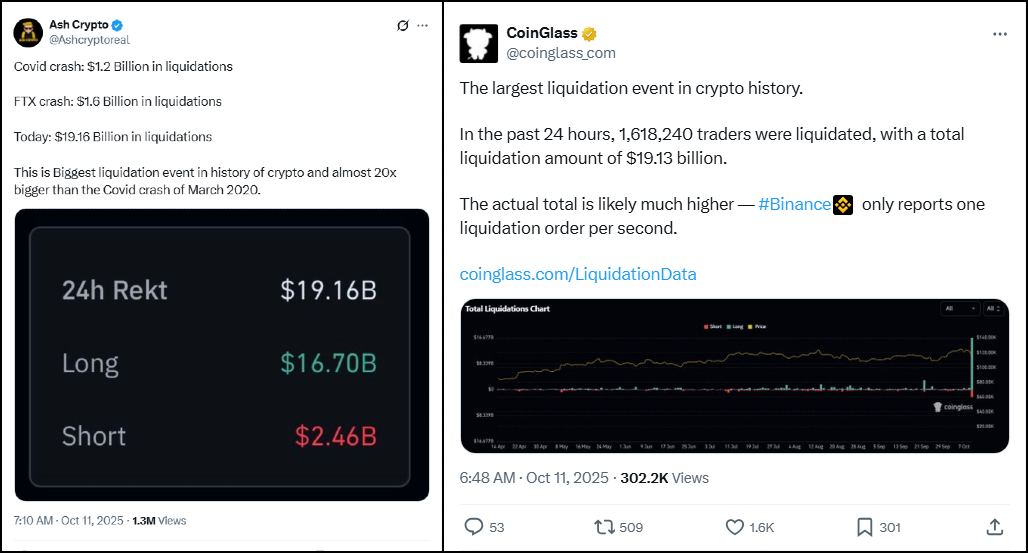Click the share icon on CoinGlass post
Image resolution: width=1028 pixels, height=553 pixels.
pyautogui.click(x=994, y=526)
